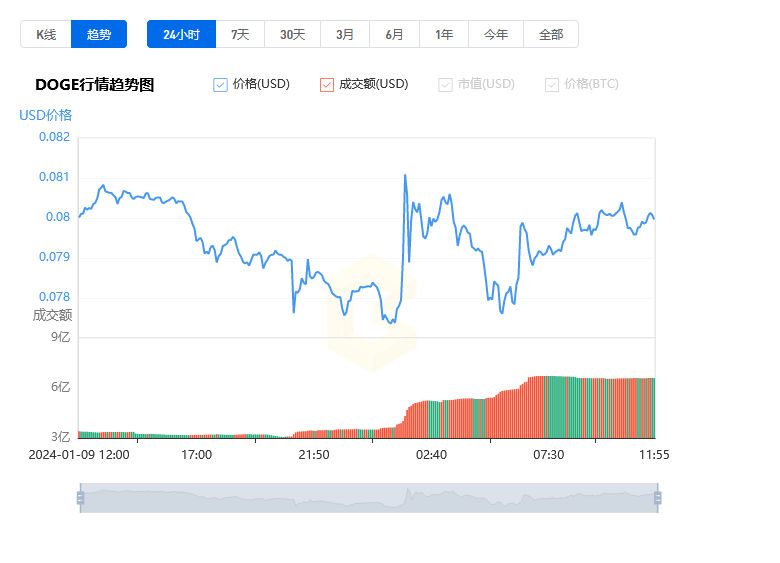
Task: Show 今年 year-to-date data
Action: pos(496,34)
